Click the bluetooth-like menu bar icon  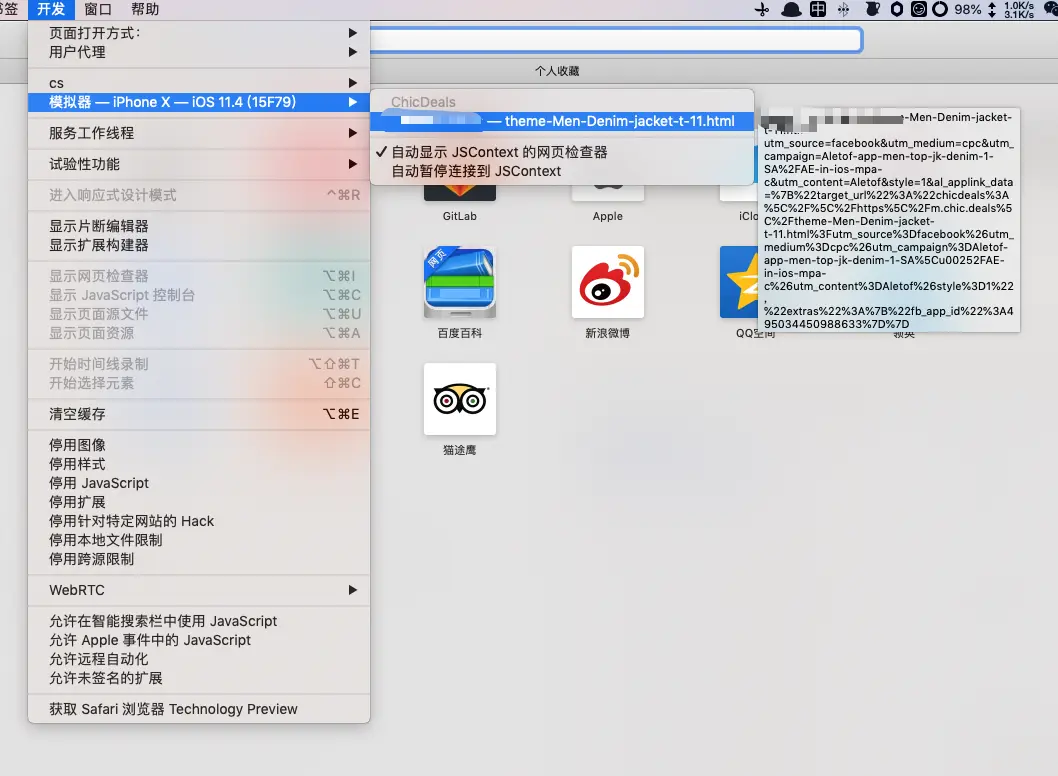pyautogui.click(x=843, y=9)
